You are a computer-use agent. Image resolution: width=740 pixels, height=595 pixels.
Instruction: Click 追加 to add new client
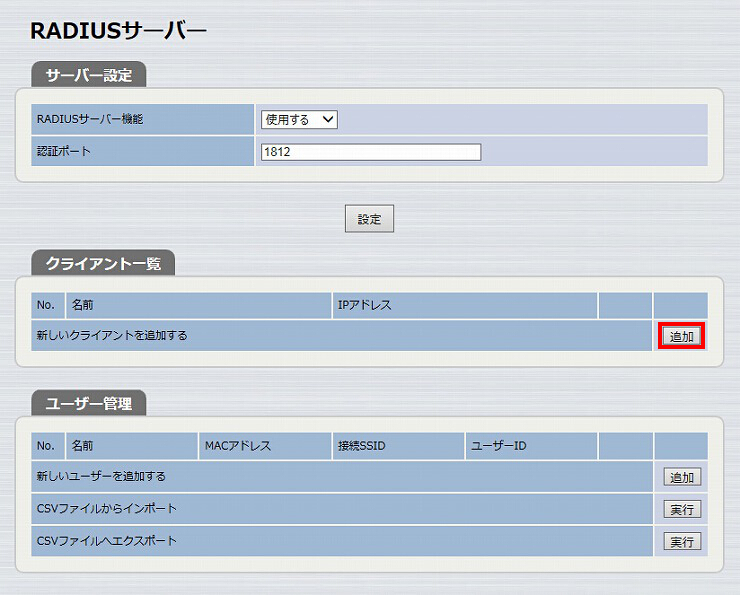pyautogui.click(x=681, y=336)
